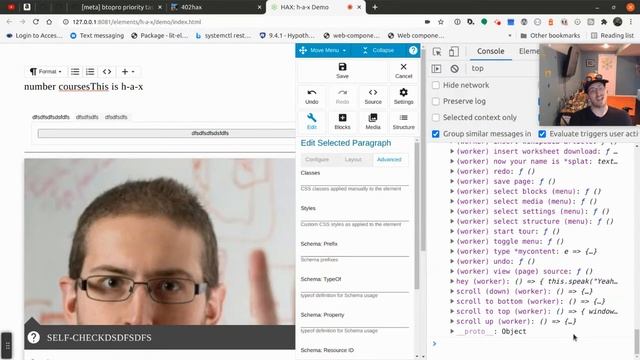Show the console sidebar
This screenshot has width=640, height=360.
(436, 69)
